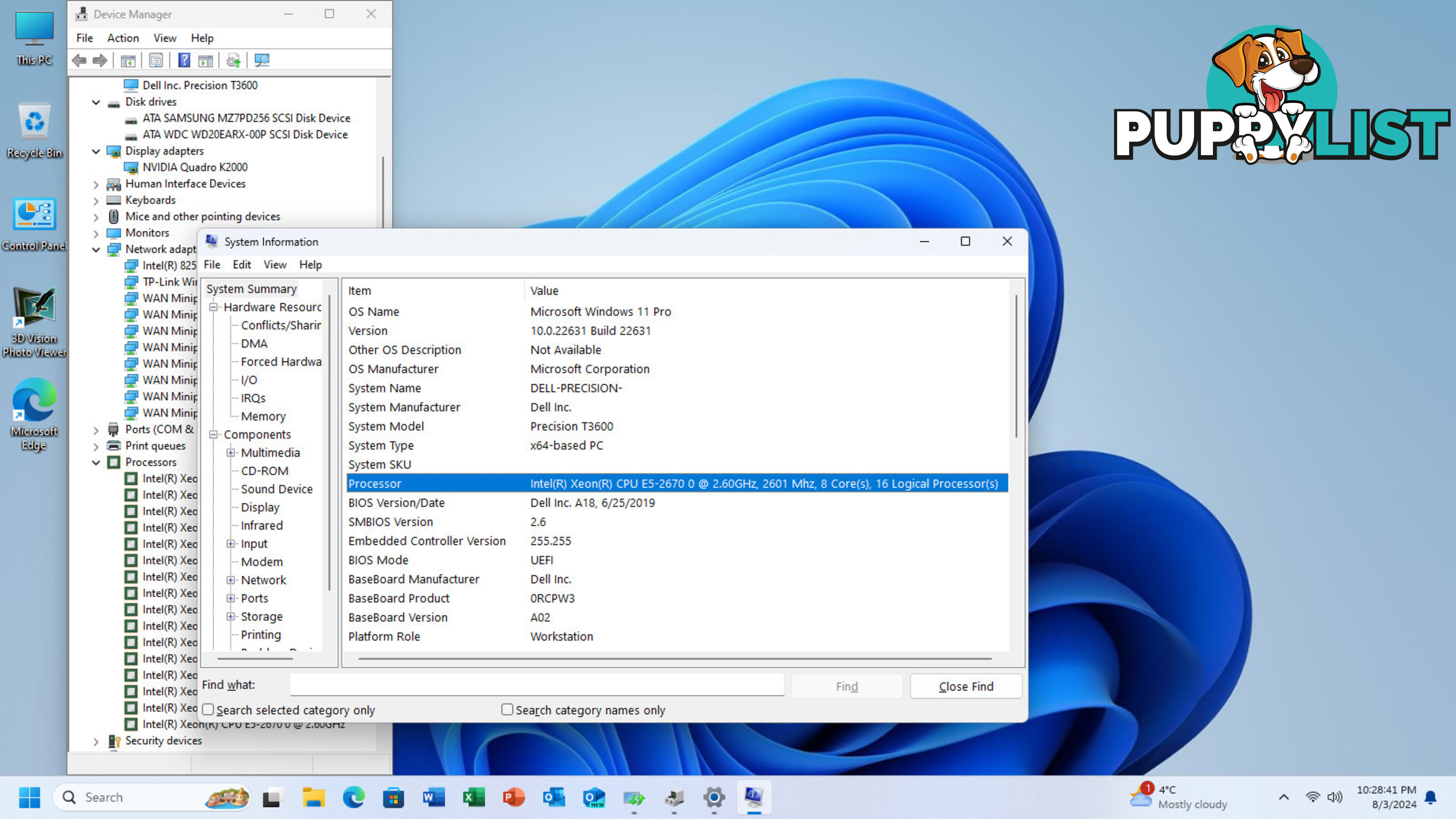Open PowerPoint from the taskbar
Screen dimensions: 1456x819
(x=514, y=797)
